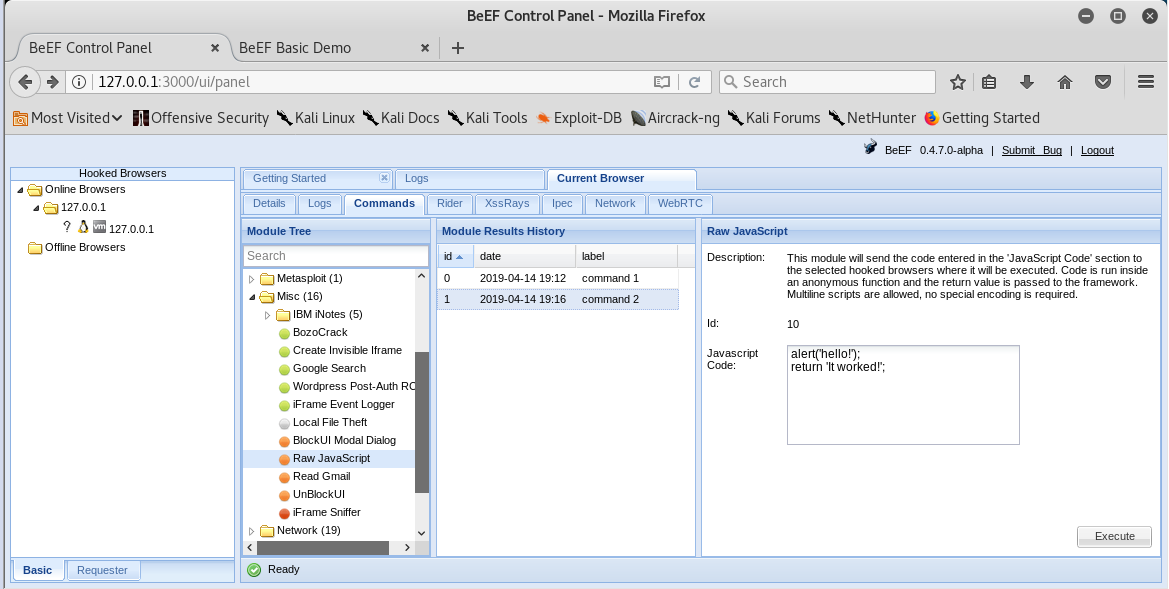This screenshot has width=1169, height=589.
Task: Collapse the Online Browsers tree node
Action: click(19, 189)
